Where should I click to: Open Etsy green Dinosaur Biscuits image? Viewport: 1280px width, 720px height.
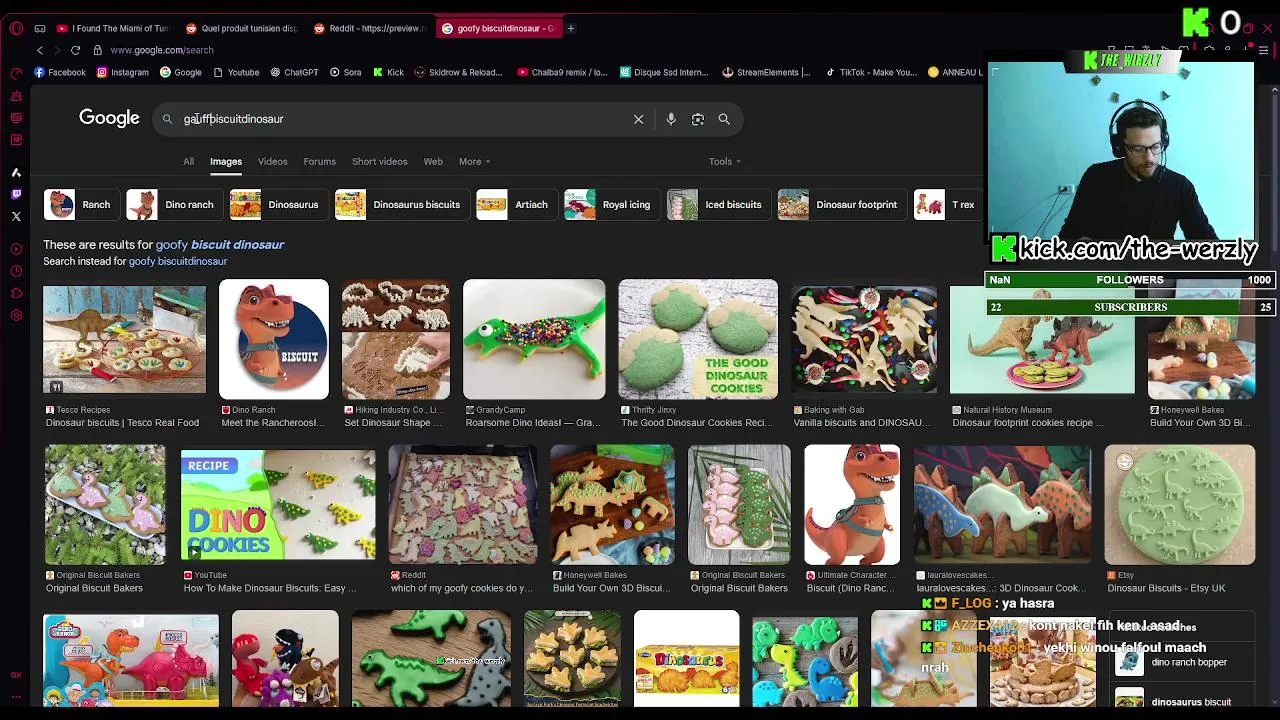tap(1180, 505)
